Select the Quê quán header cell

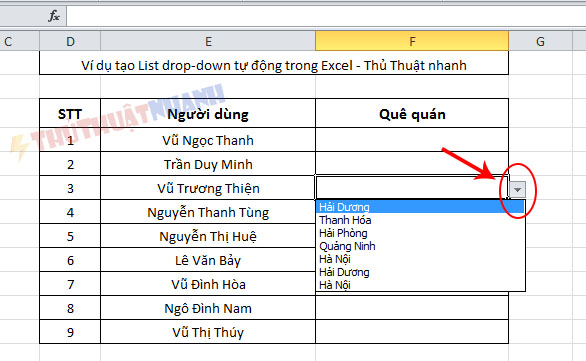tap(412, 114)
